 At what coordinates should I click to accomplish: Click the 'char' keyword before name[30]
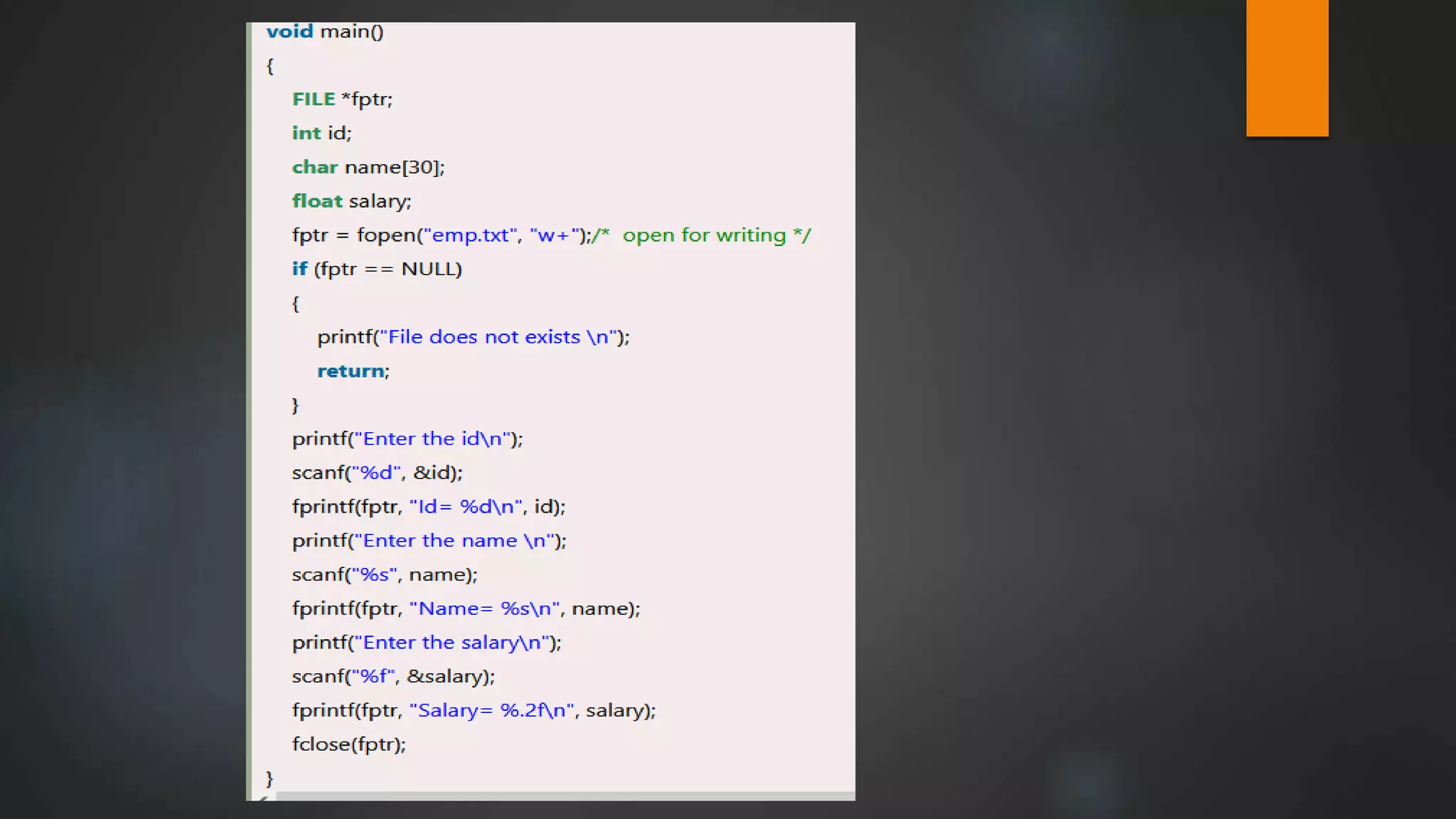[315, 168]
